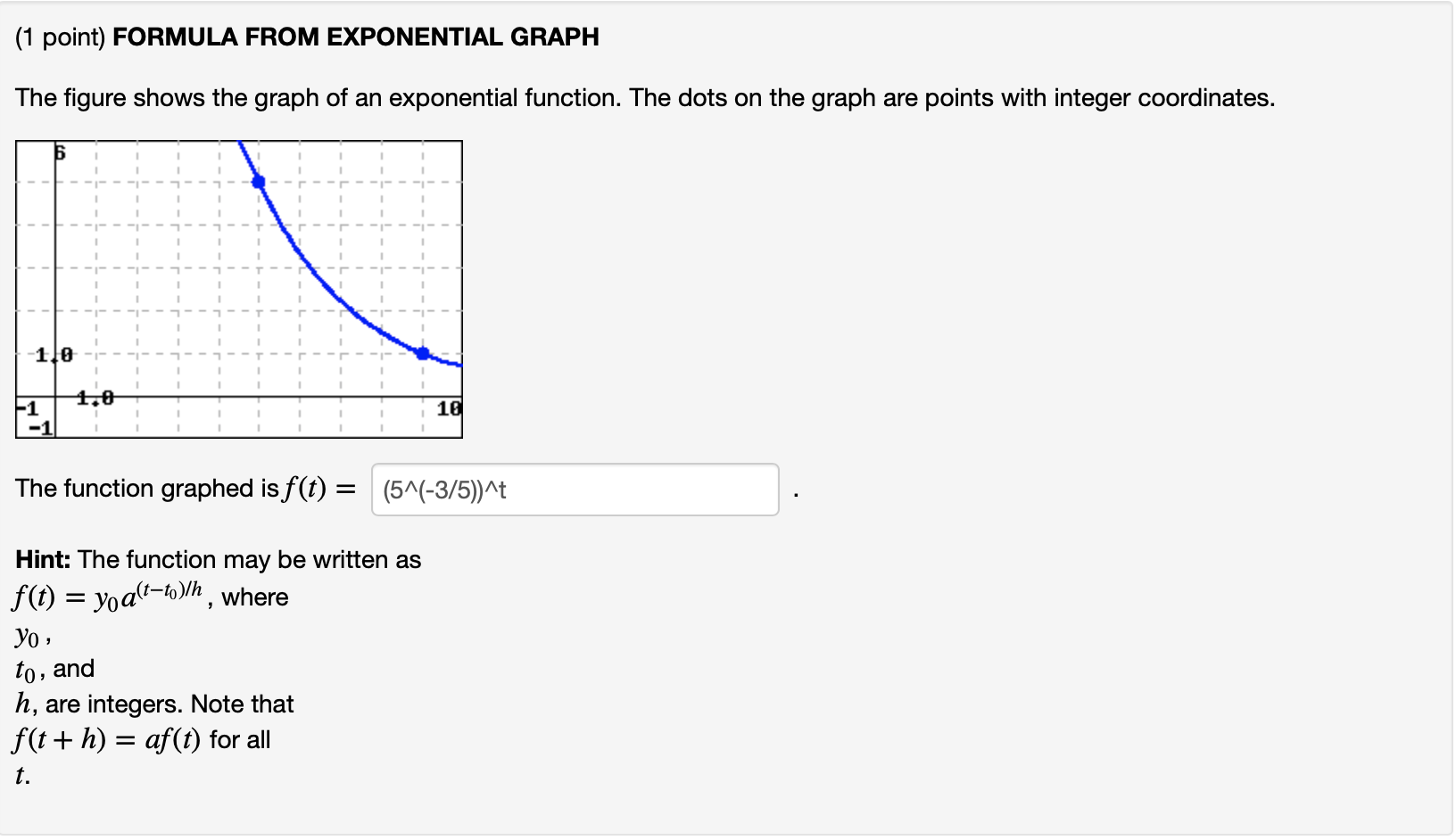Screen dimensions: 1456x840
Task: Click the 10 label on the x-axis
Action: click(447, 409)
